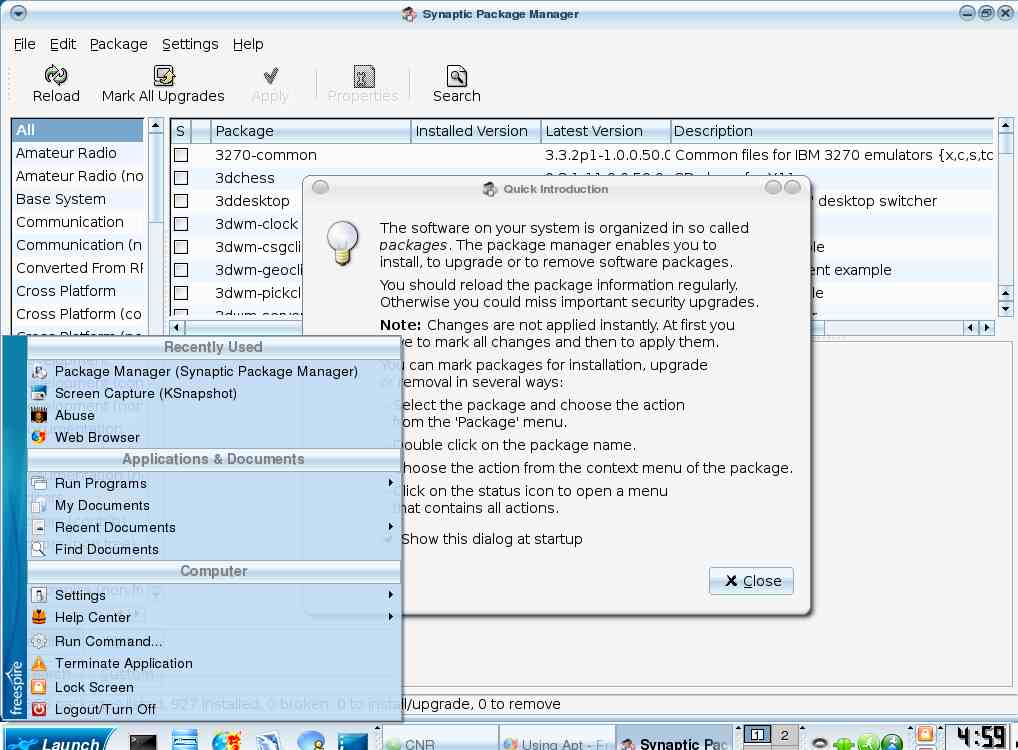Click category list scroll up arrow
This screenshot has height=750, width=1018.
[x=156, y=125]
